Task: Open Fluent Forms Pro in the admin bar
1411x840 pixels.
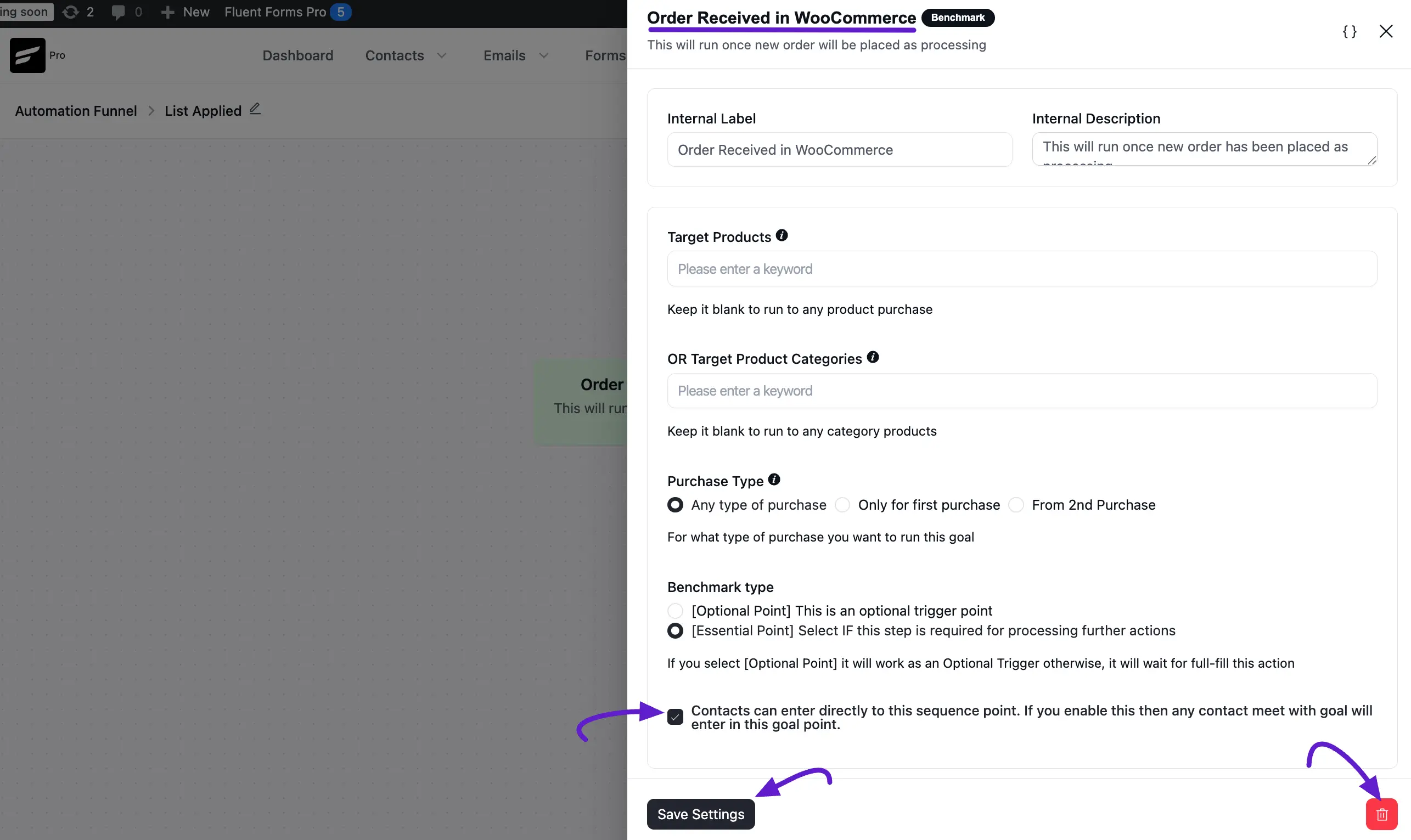Action: pyautogui.click(x=275, y=12)
